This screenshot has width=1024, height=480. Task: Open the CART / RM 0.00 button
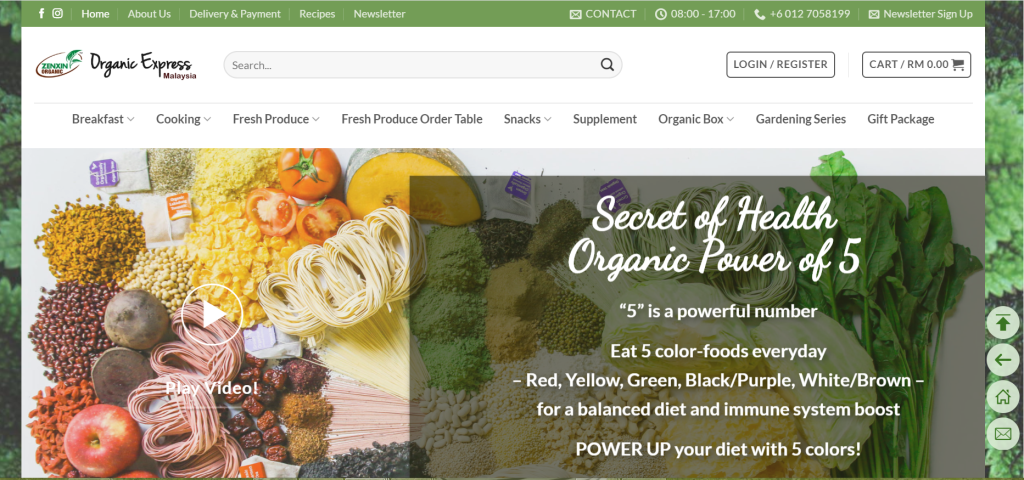pyautogui.click(x=916, y=65)
